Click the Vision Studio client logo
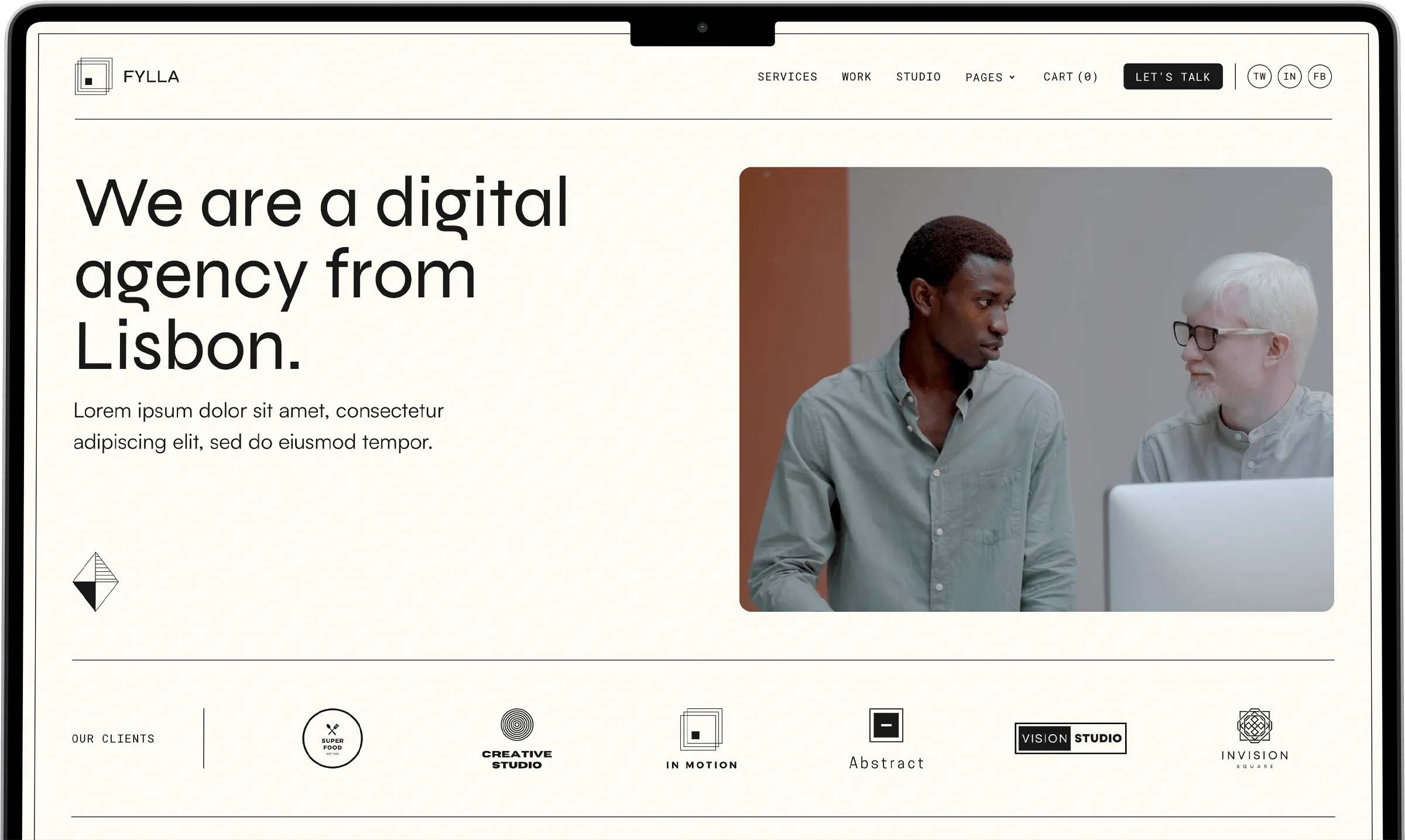The width and height of the screenshot is (1405, 840). pyautogui.click(x=1070, y=738)
